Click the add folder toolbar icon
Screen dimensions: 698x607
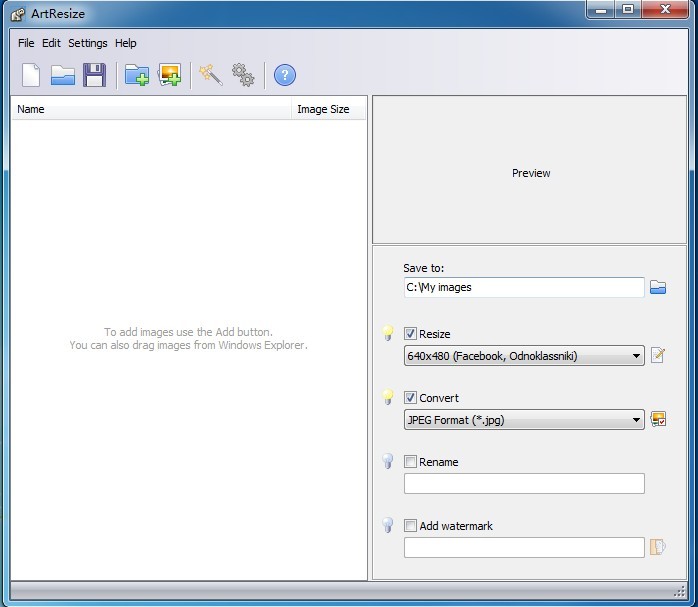137,75
